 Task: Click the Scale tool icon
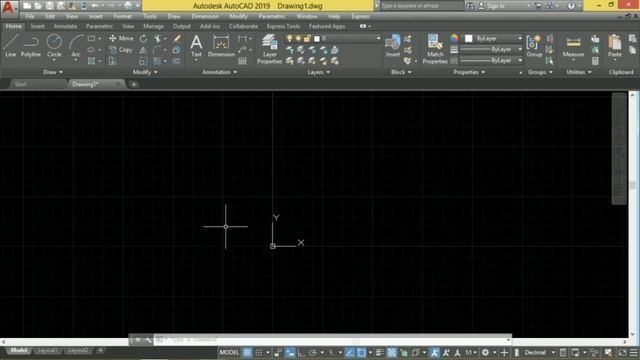tap(143, 61)
